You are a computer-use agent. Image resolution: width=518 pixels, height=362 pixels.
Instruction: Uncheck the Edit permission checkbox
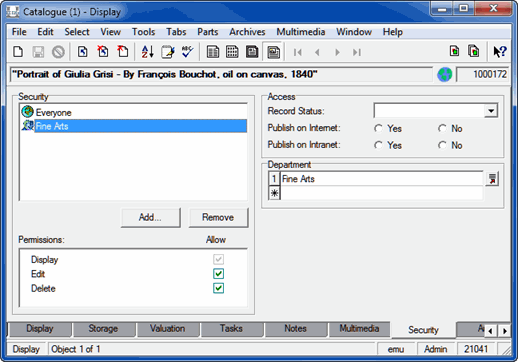(218, 274)
